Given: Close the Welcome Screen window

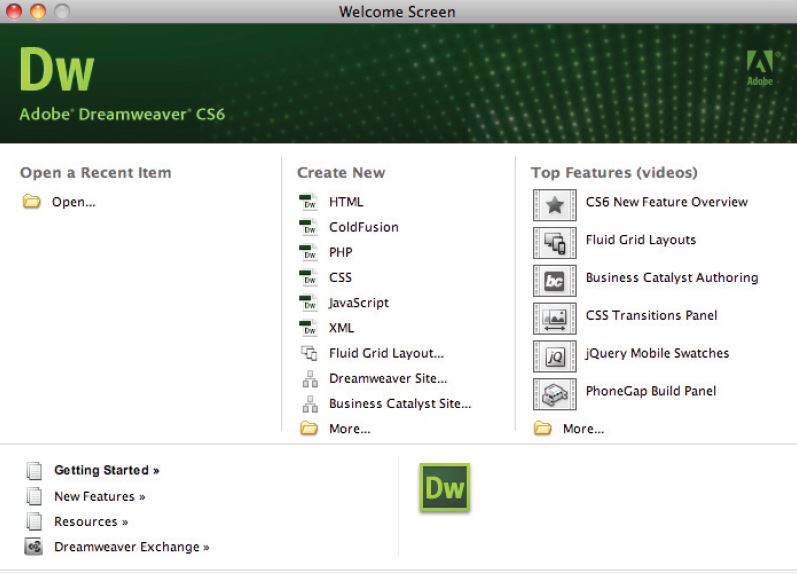Looking at the screenshot, I should click(x=14, y=11).
